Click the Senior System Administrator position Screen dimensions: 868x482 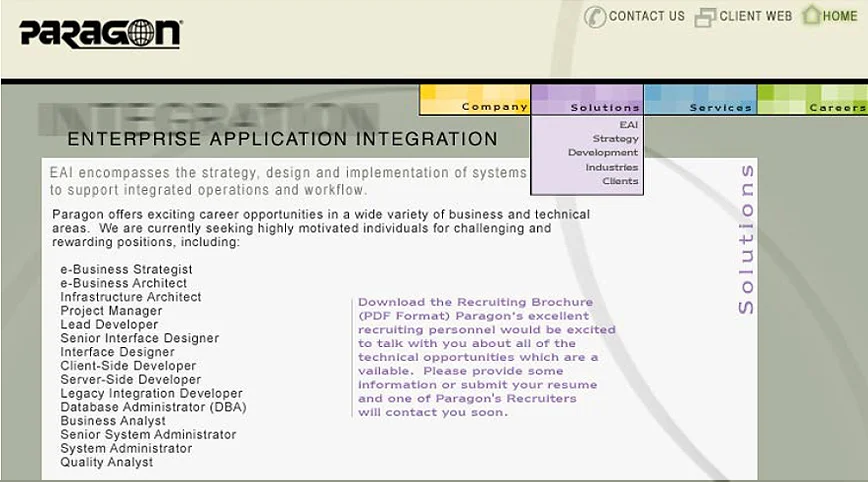click(x=148, y=435)
